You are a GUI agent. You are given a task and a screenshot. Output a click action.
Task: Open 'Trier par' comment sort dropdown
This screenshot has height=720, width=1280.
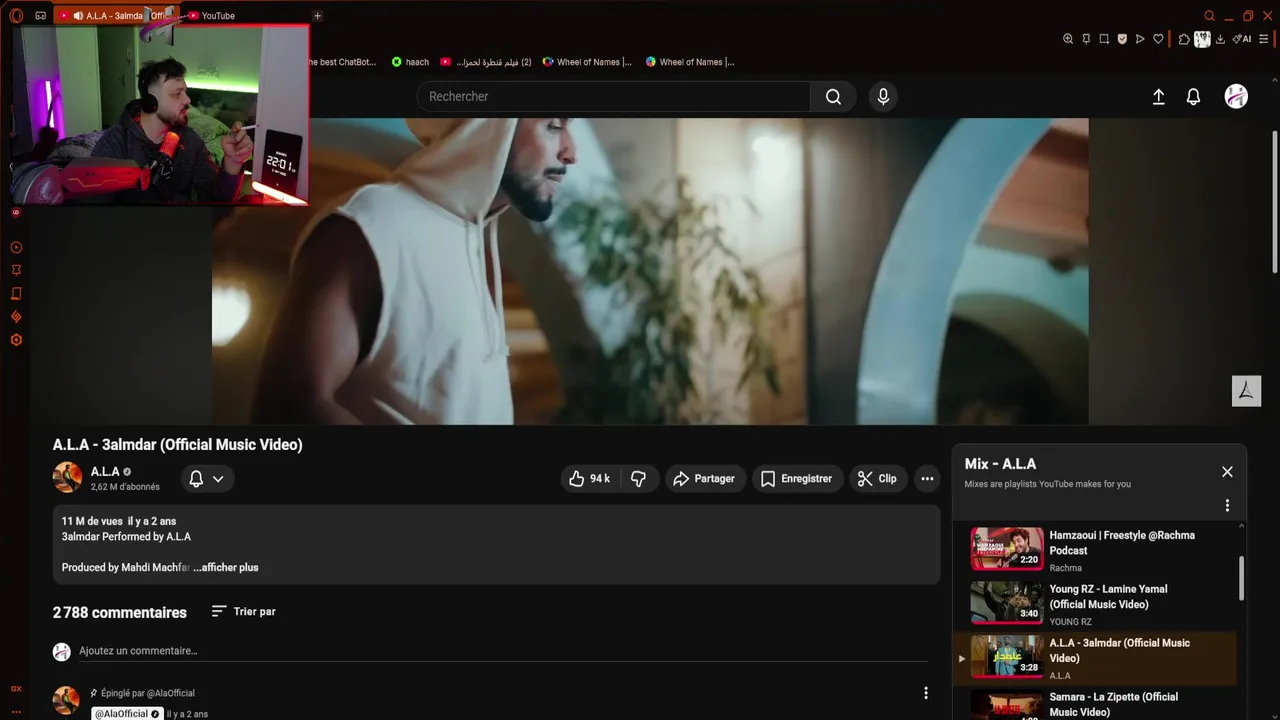point(243,611)
